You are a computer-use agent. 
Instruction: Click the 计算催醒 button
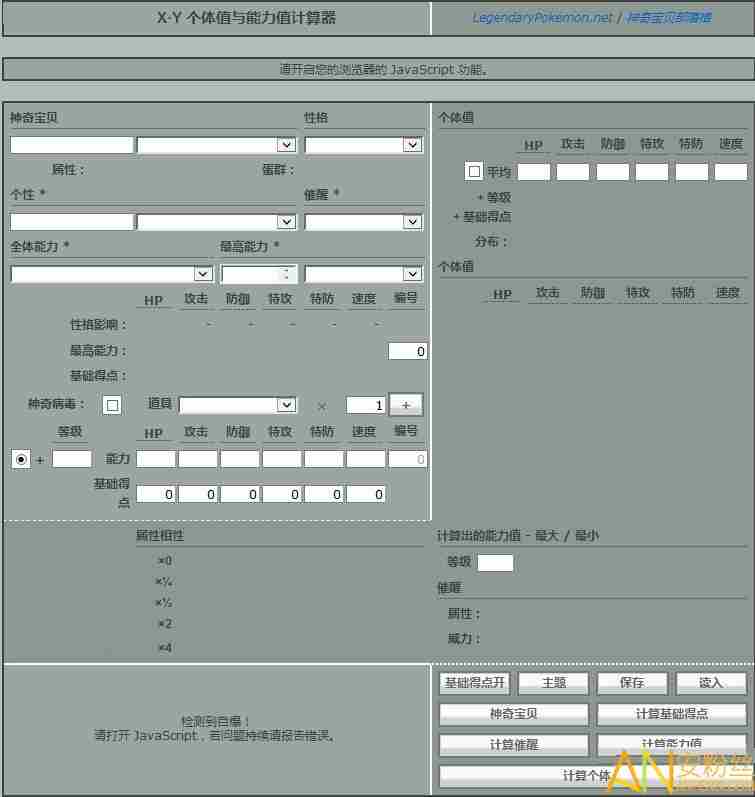coord(514,745)
